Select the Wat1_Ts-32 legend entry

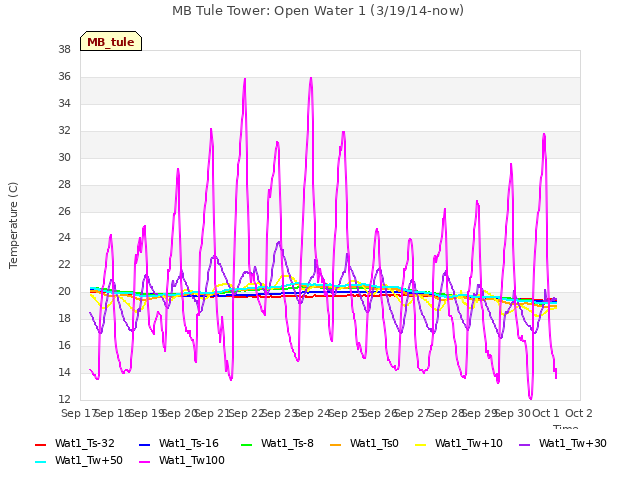tap(75, 444)
